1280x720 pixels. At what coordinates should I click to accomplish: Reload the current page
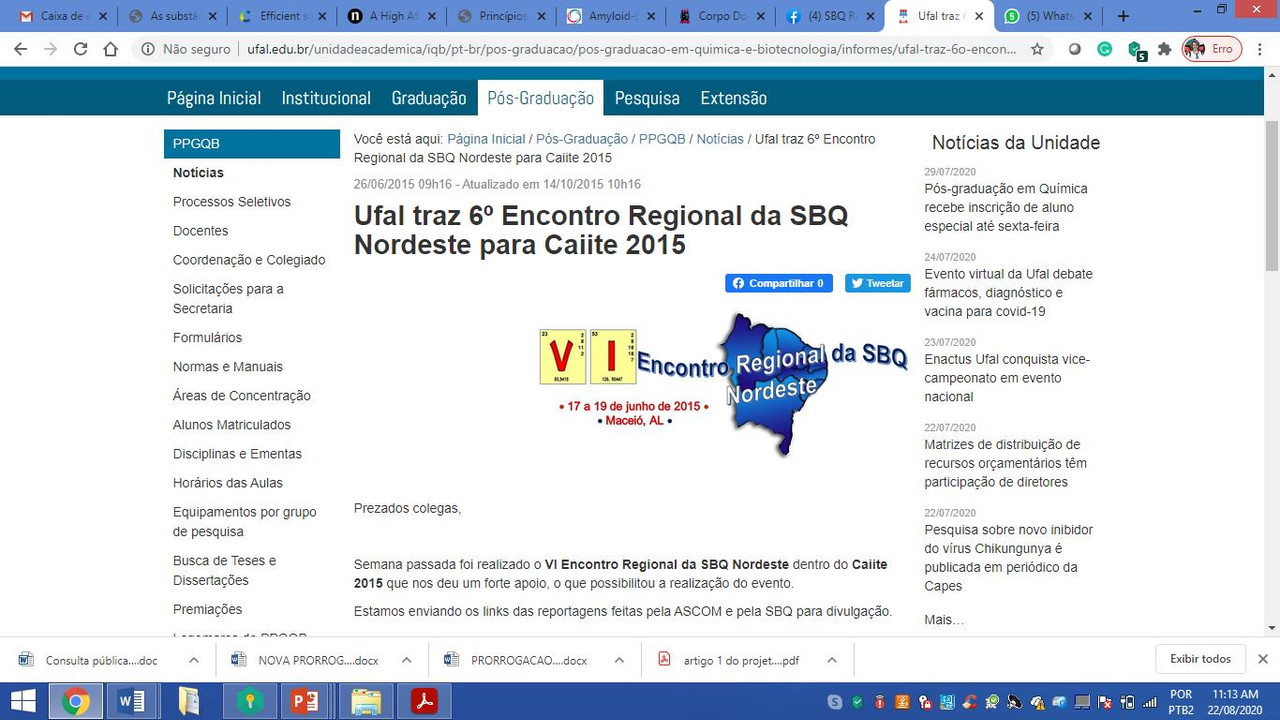pyautogui.click(x=80, y=49)
